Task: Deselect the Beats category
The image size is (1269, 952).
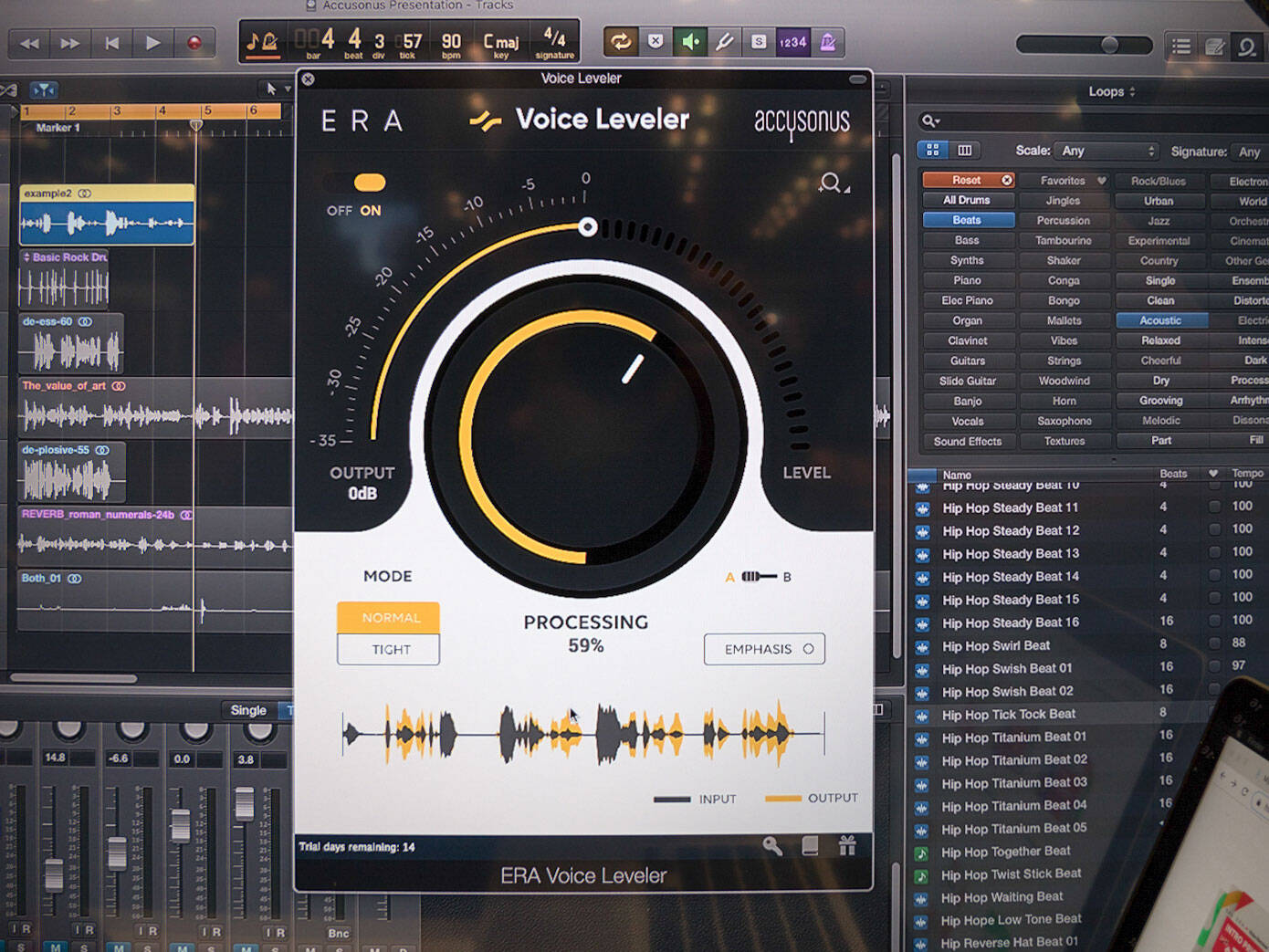Action: (967, 220)
